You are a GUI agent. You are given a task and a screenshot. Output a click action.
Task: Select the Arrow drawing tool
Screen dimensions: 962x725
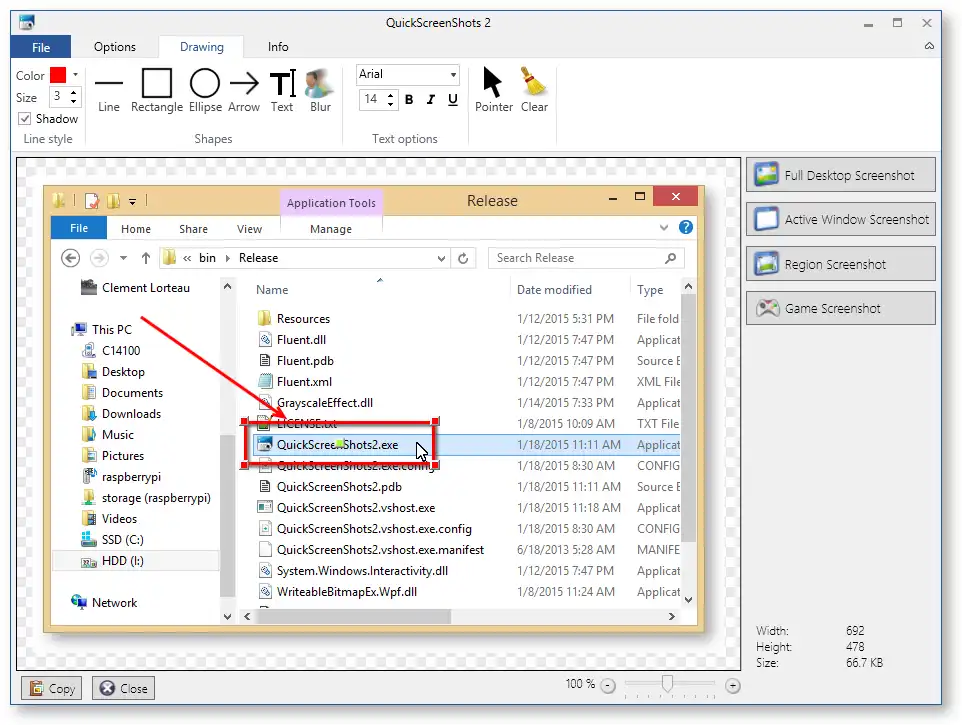244,91
